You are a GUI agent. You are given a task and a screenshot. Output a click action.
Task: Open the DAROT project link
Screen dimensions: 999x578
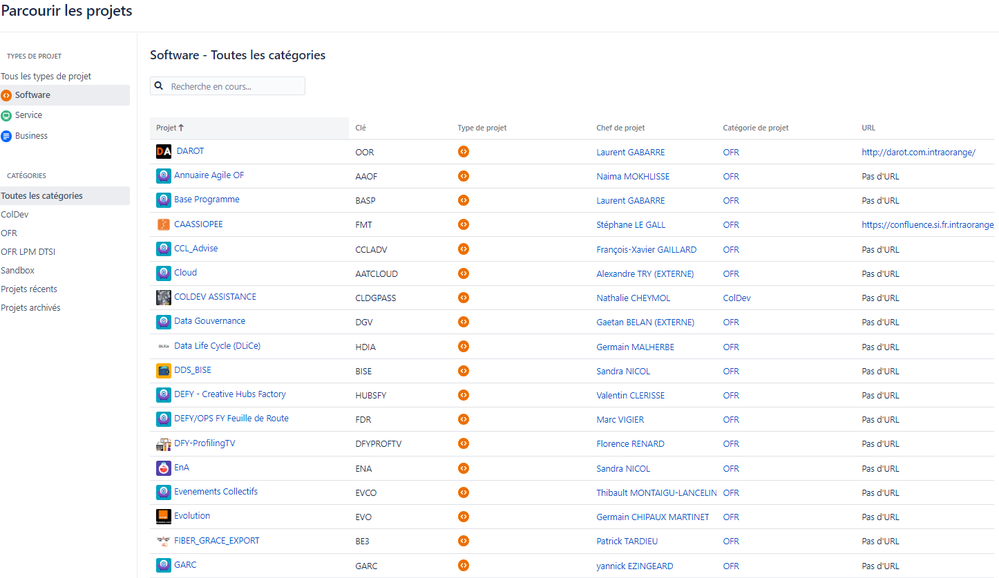pos(190,151)
